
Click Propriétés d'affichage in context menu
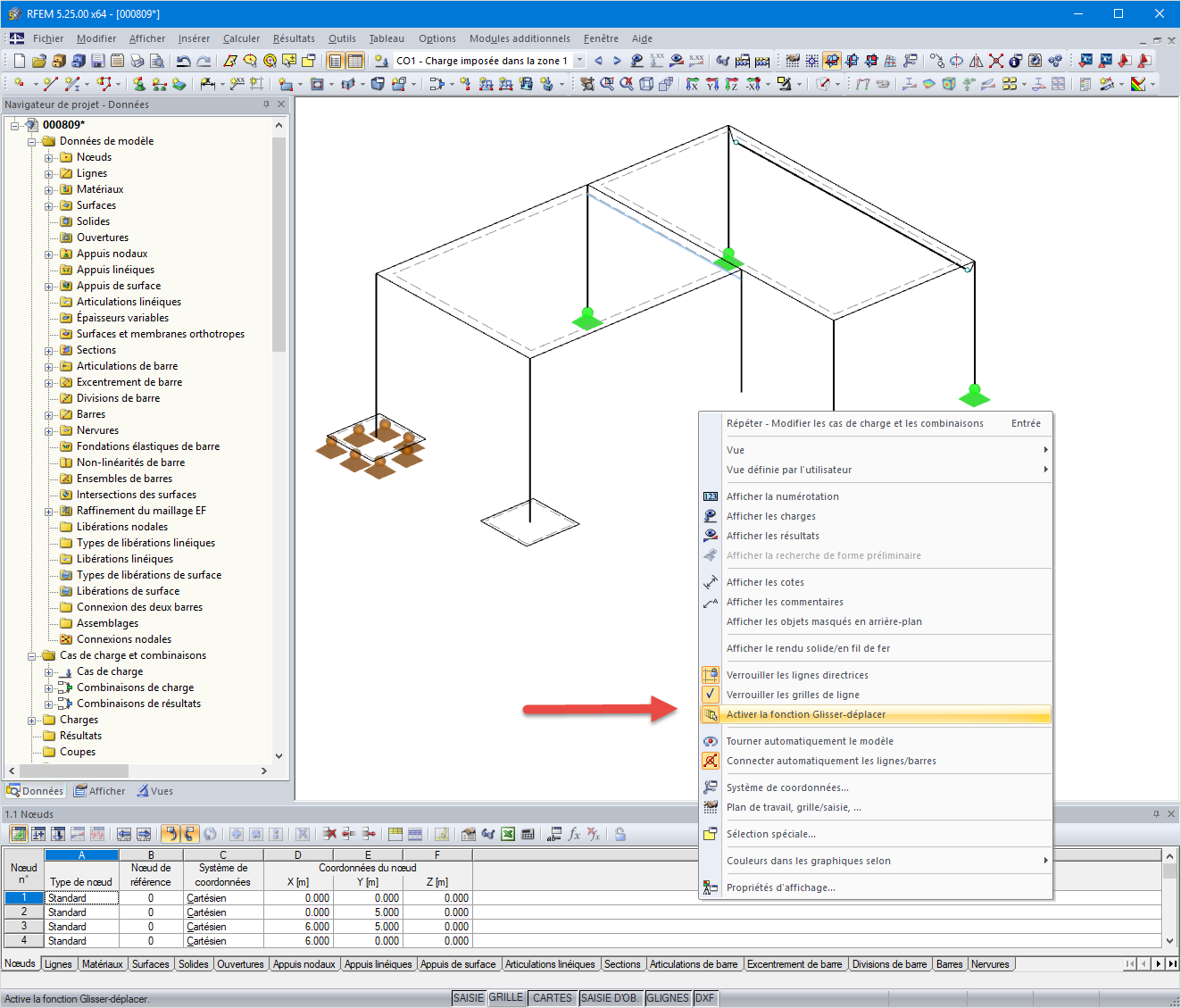tap(781, 887)
